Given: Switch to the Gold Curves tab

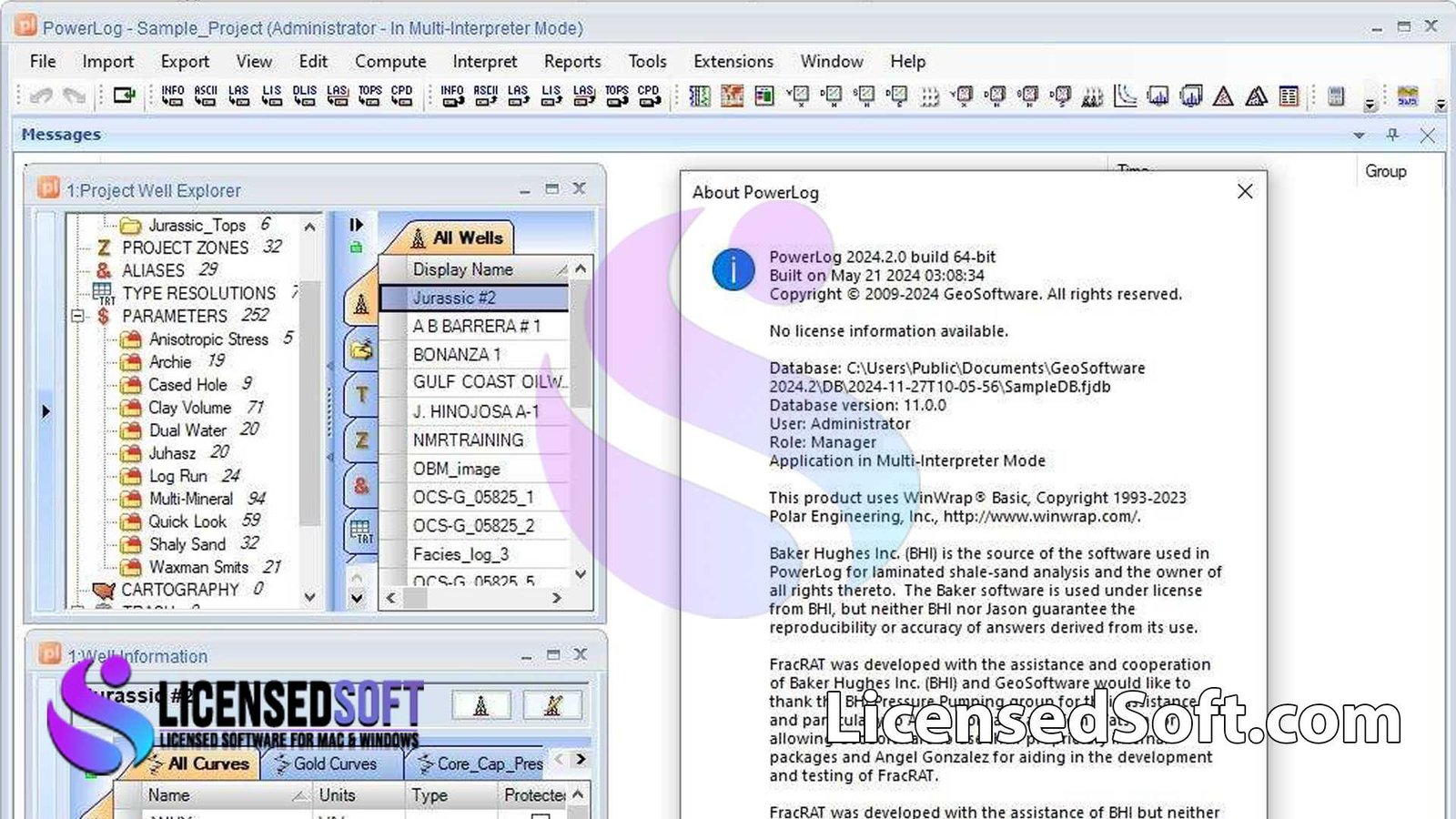Looking at the screenshot, I should pyautogui.click(x=333, y=764).
